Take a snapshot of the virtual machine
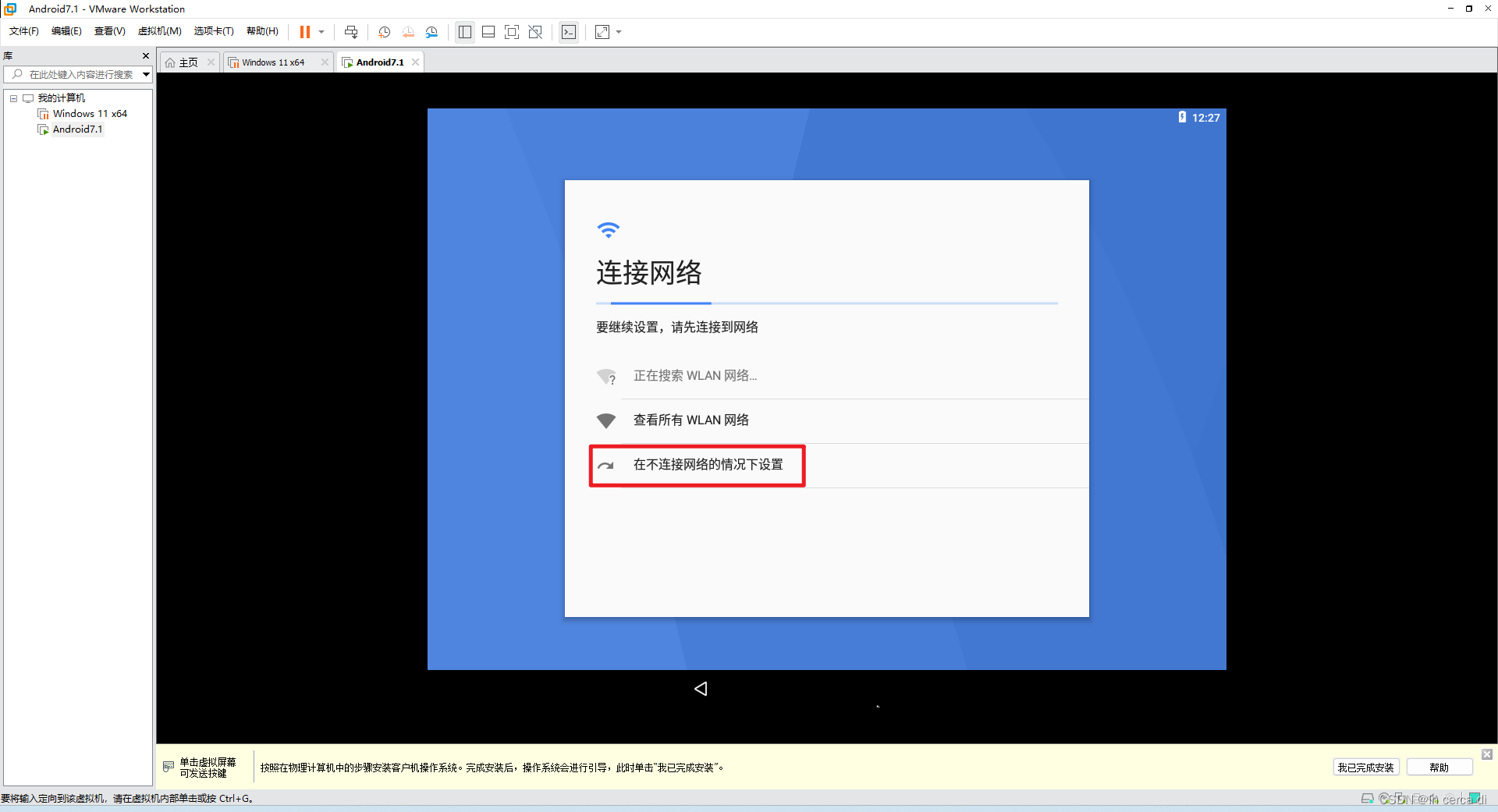The image size is (1498, 812). pyautogui.click(x=385, y=32)
